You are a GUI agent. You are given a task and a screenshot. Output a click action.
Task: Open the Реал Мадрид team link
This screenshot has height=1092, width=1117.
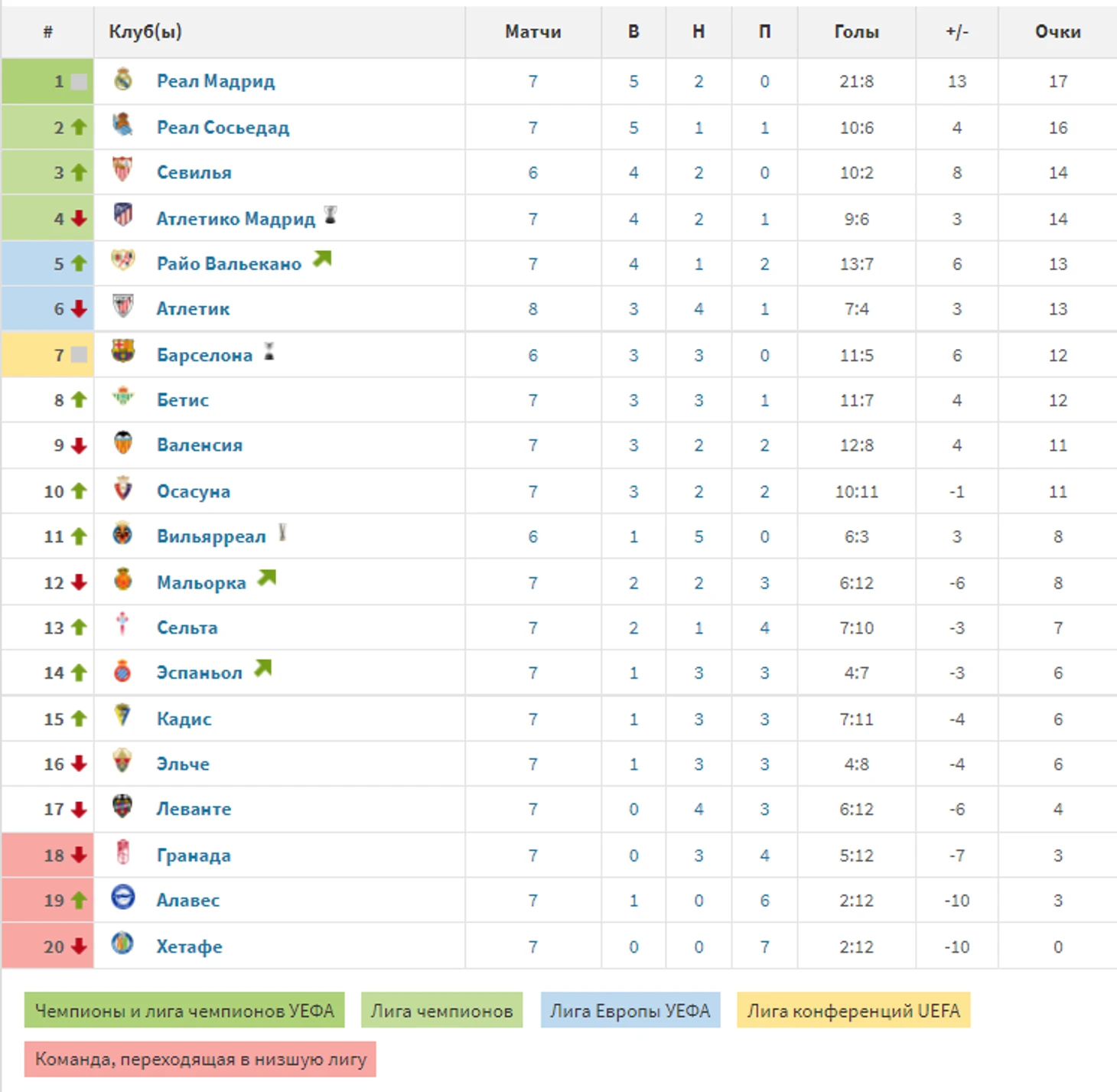[216, 81]
